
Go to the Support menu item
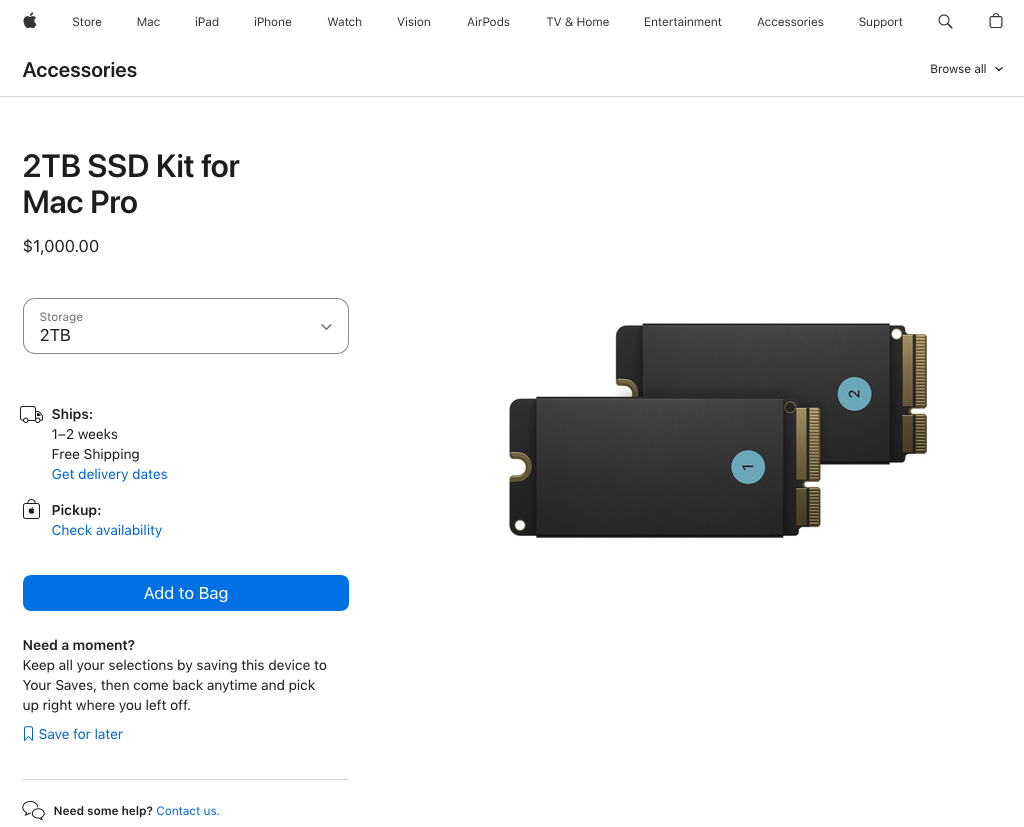pyautogui.click(x=880, y=22)
